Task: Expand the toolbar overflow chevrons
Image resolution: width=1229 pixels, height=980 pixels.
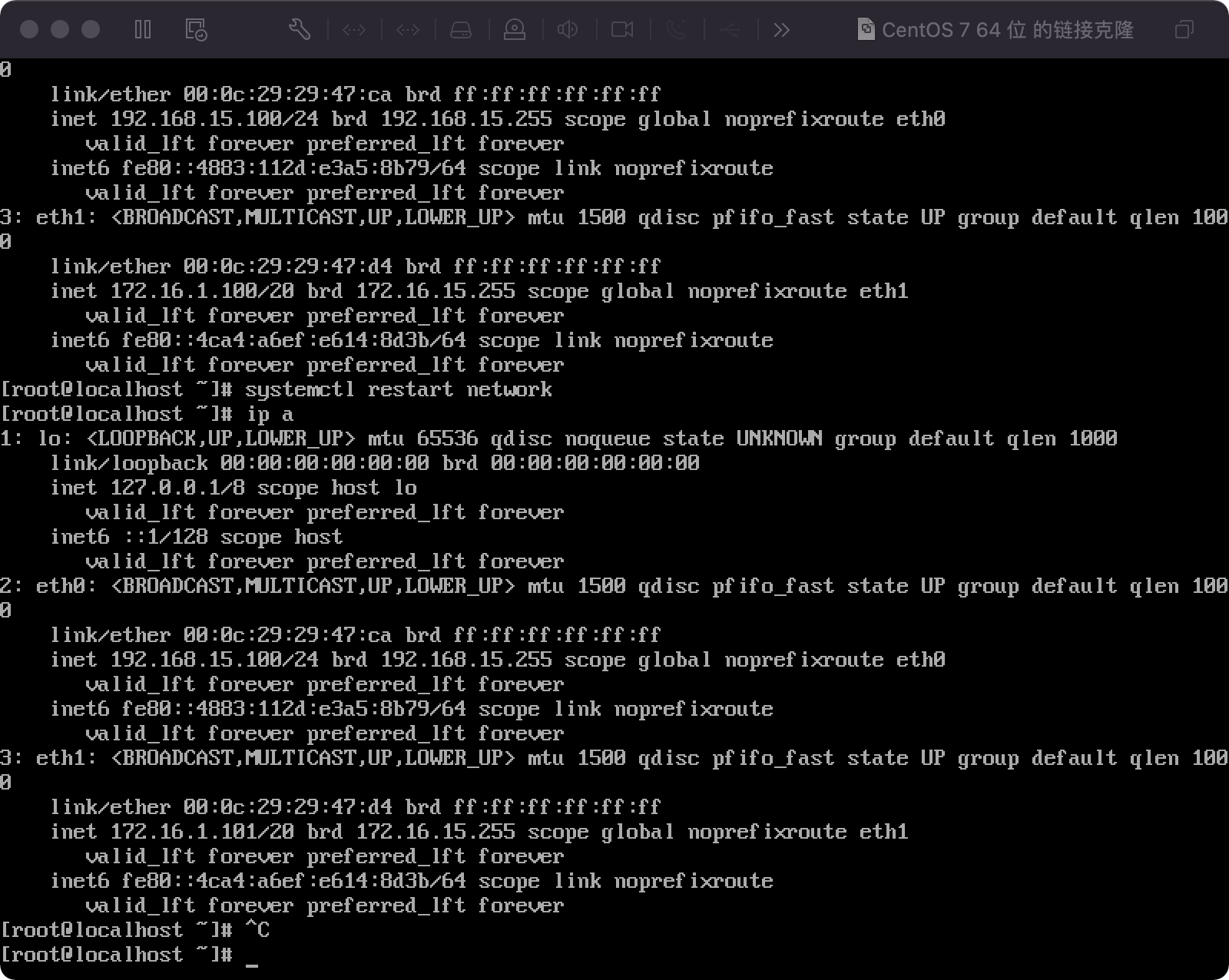Action: 781,30
